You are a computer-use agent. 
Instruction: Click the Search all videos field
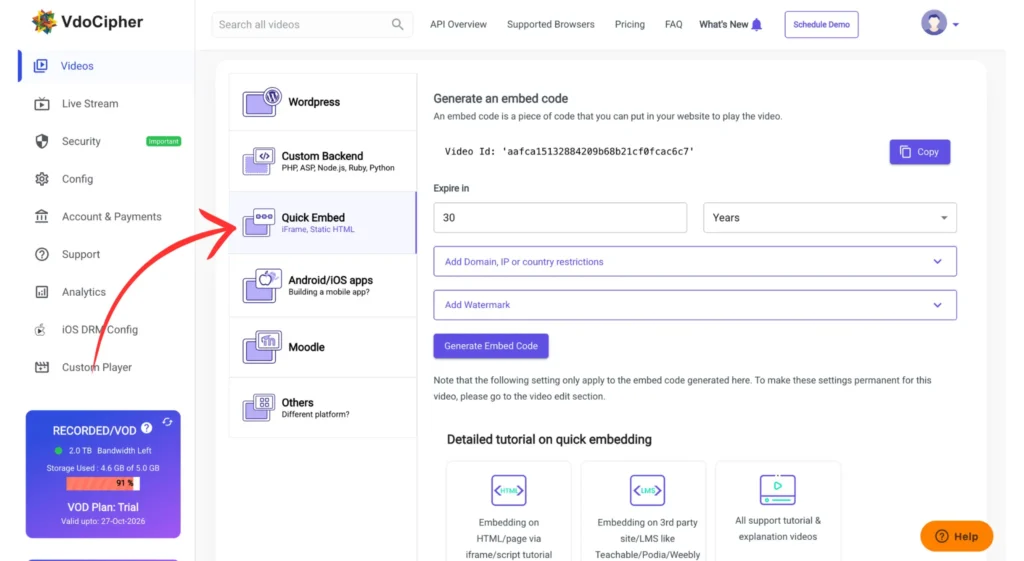(x=312, y=24)
